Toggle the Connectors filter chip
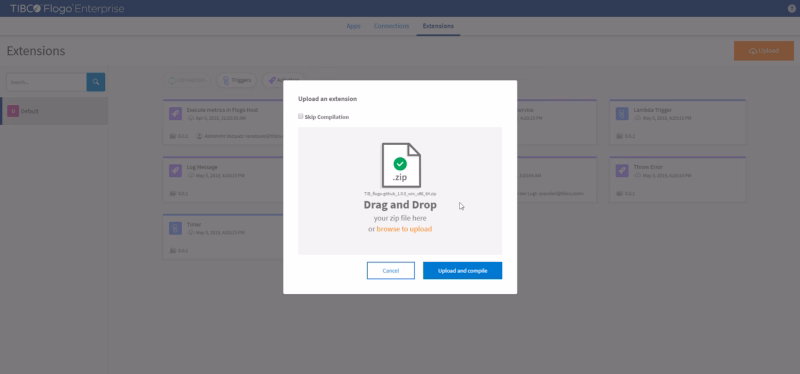Screen dimensions: 800x374 [x=188, y=80]
